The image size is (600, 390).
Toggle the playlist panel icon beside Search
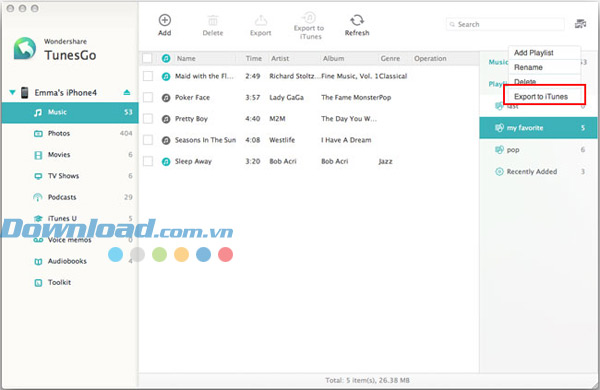(580, 24)
